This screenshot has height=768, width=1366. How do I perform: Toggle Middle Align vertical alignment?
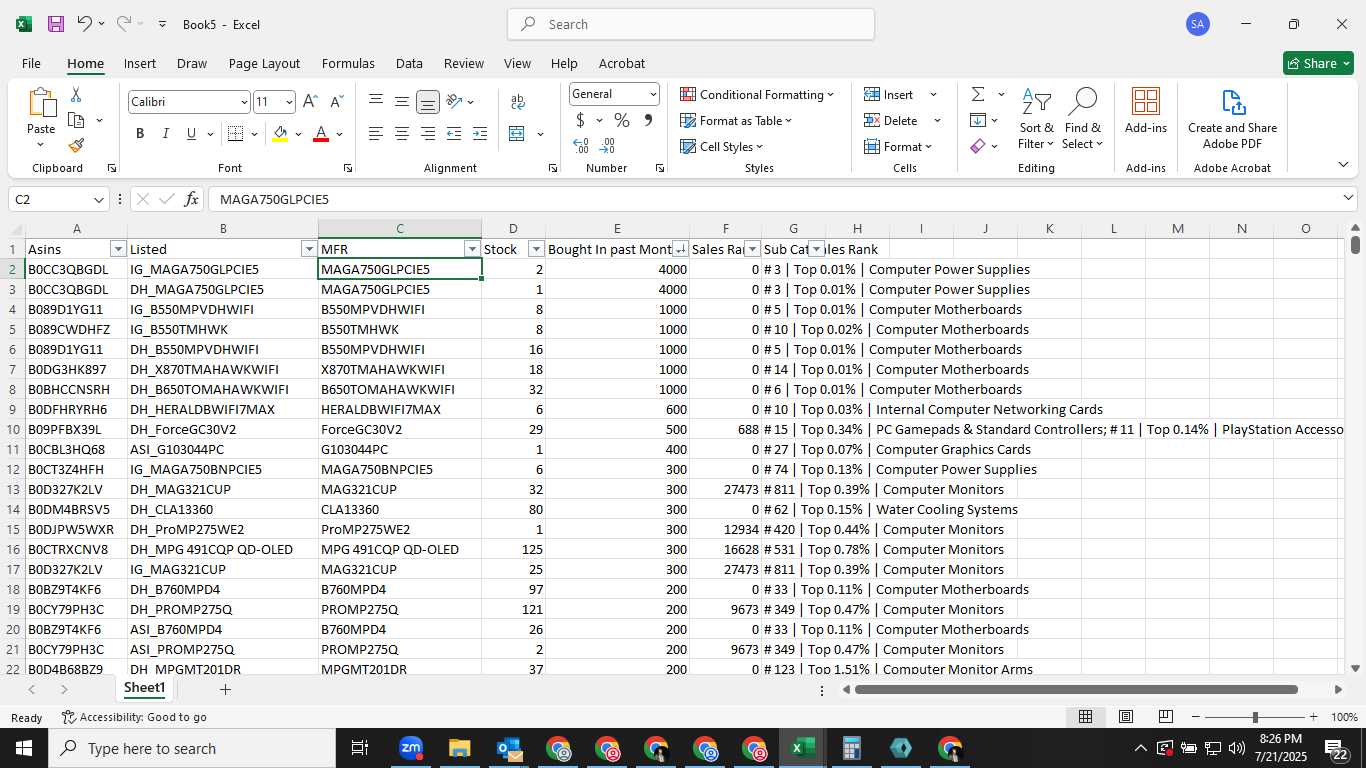tap(401, 102)
